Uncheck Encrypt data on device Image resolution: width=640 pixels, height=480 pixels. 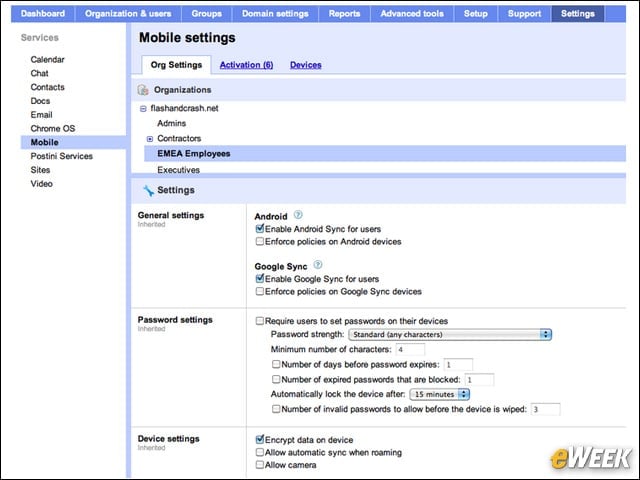coord(260,440)
